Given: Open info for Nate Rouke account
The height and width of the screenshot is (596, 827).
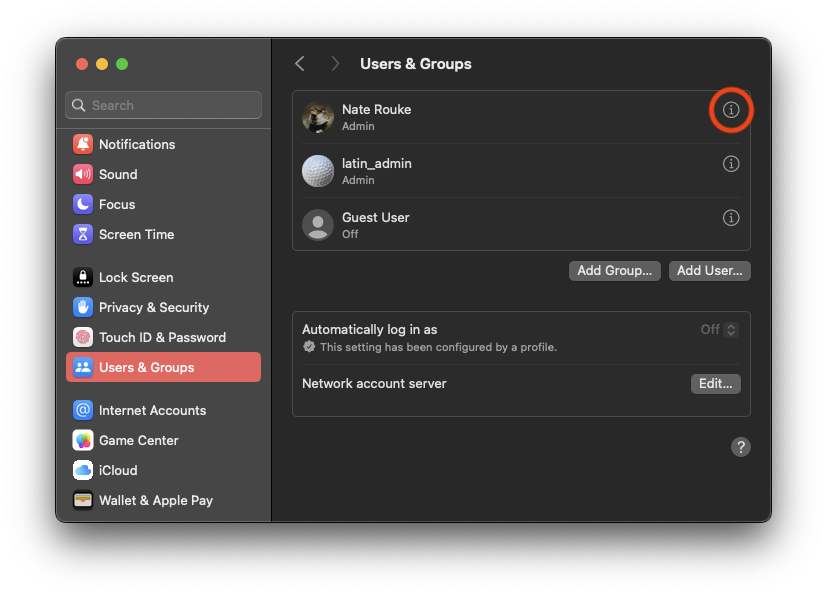Looking at the screenshot, I should coord(730,110).
